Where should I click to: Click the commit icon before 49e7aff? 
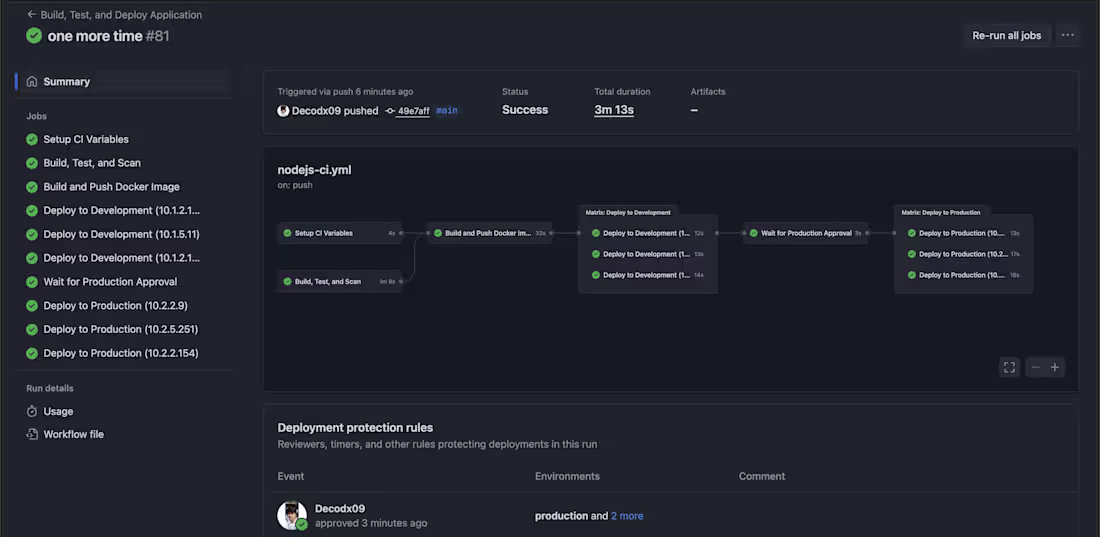point(390,111)
